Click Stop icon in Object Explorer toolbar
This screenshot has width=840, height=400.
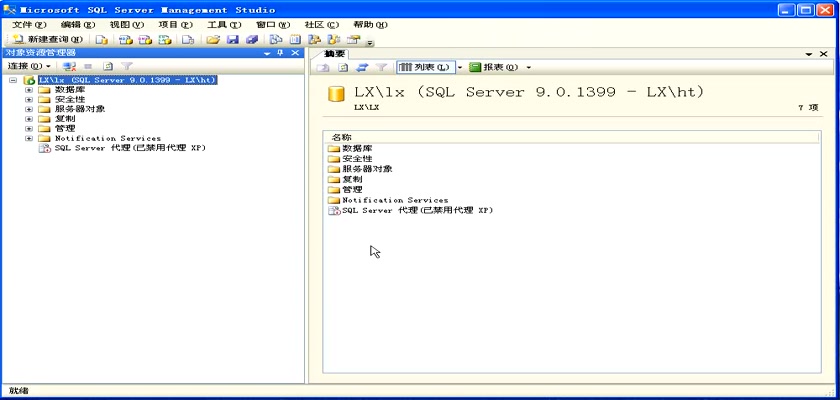(88, 66)
